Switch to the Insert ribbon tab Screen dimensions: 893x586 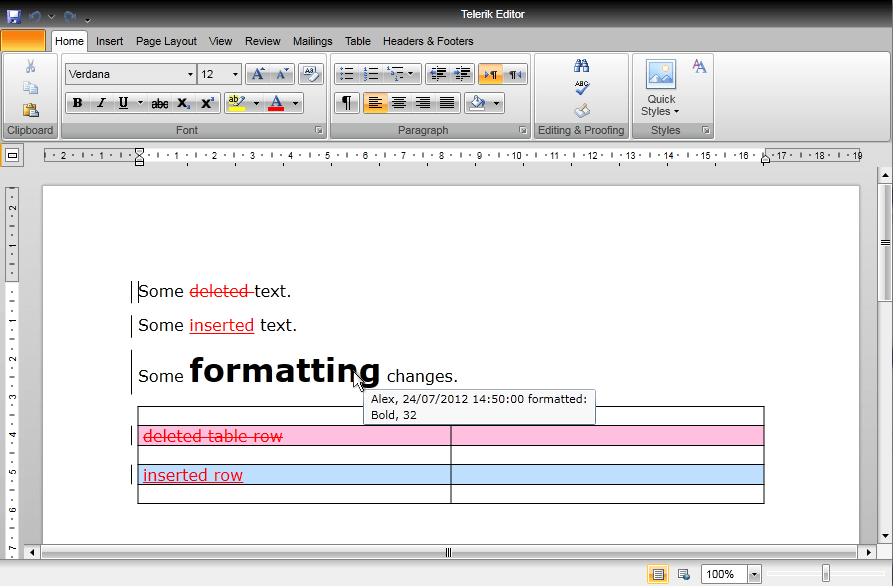[109, 41]
